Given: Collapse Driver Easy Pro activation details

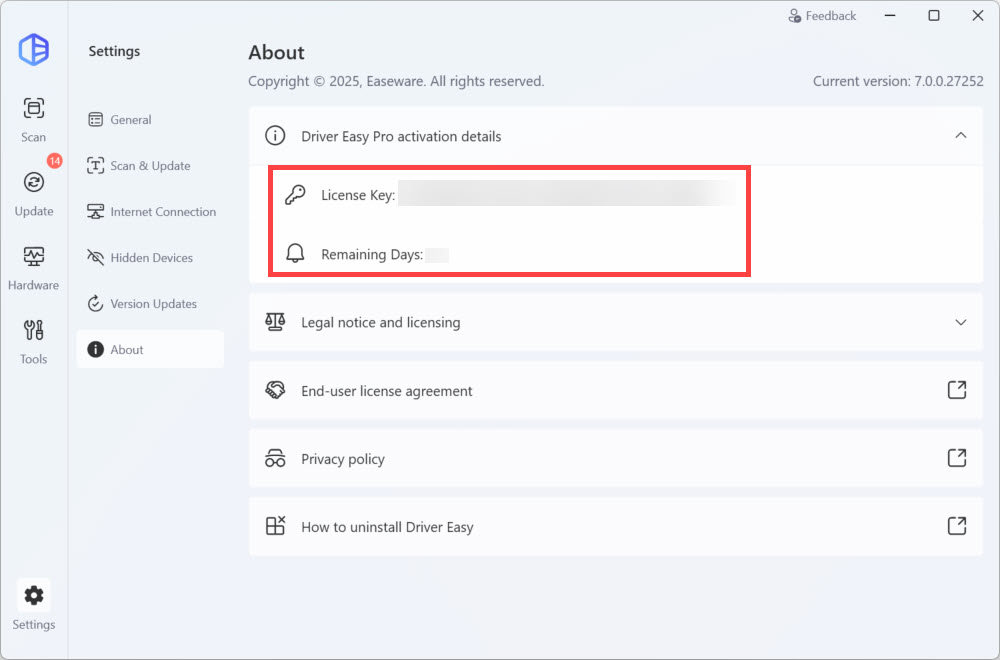Looking at the screenshot, I should (960, 135).
